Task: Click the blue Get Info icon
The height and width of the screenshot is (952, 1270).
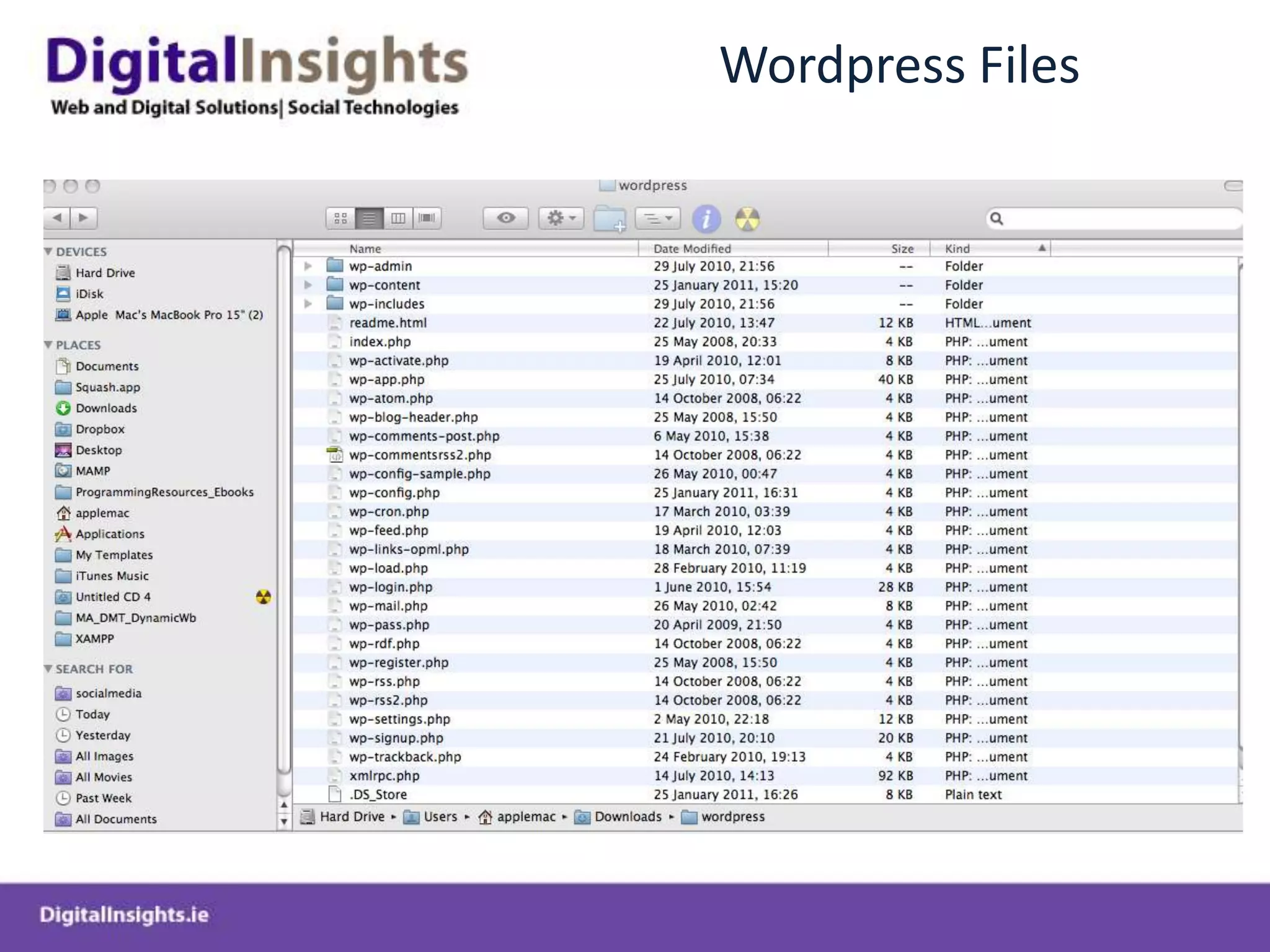Action: (706, 219)
